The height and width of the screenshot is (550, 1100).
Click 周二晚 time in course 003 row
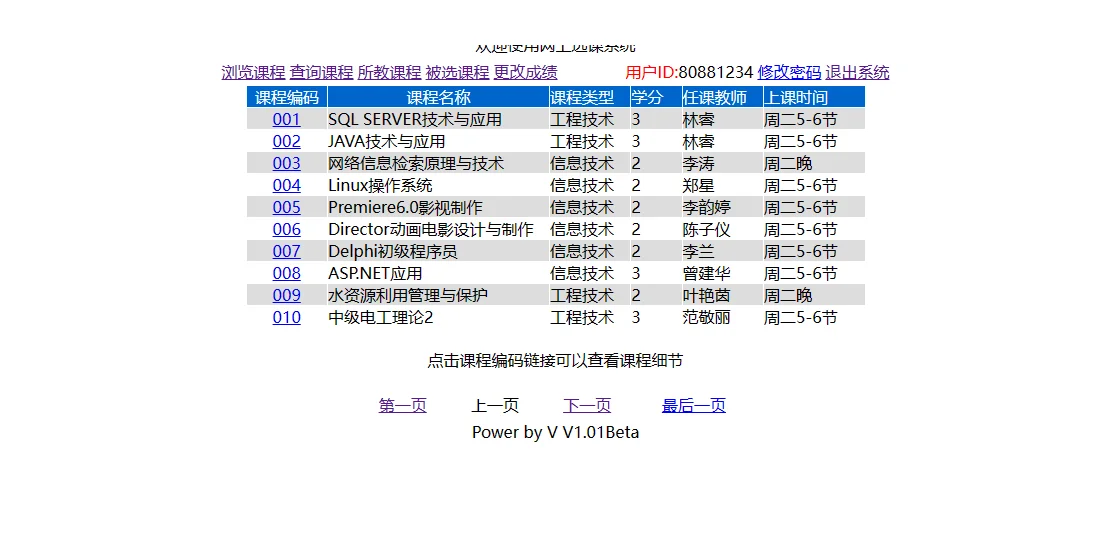[788, 163]
